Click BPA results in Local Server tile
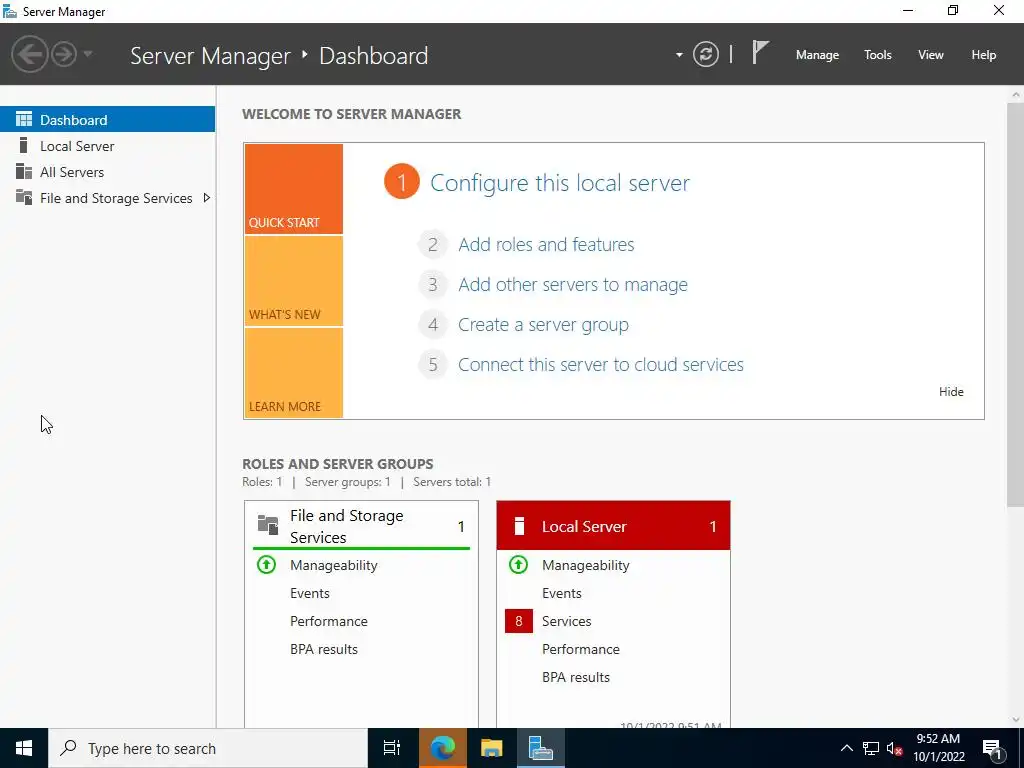The width and height of the screenshot is (1024, 768). pos(576,677)
